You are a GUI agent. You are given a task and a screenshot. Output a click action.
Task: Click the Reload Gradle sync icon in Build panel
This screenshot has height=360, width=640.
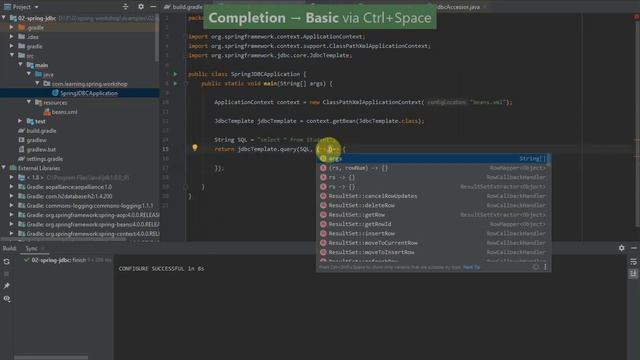[x=7, y=262]
